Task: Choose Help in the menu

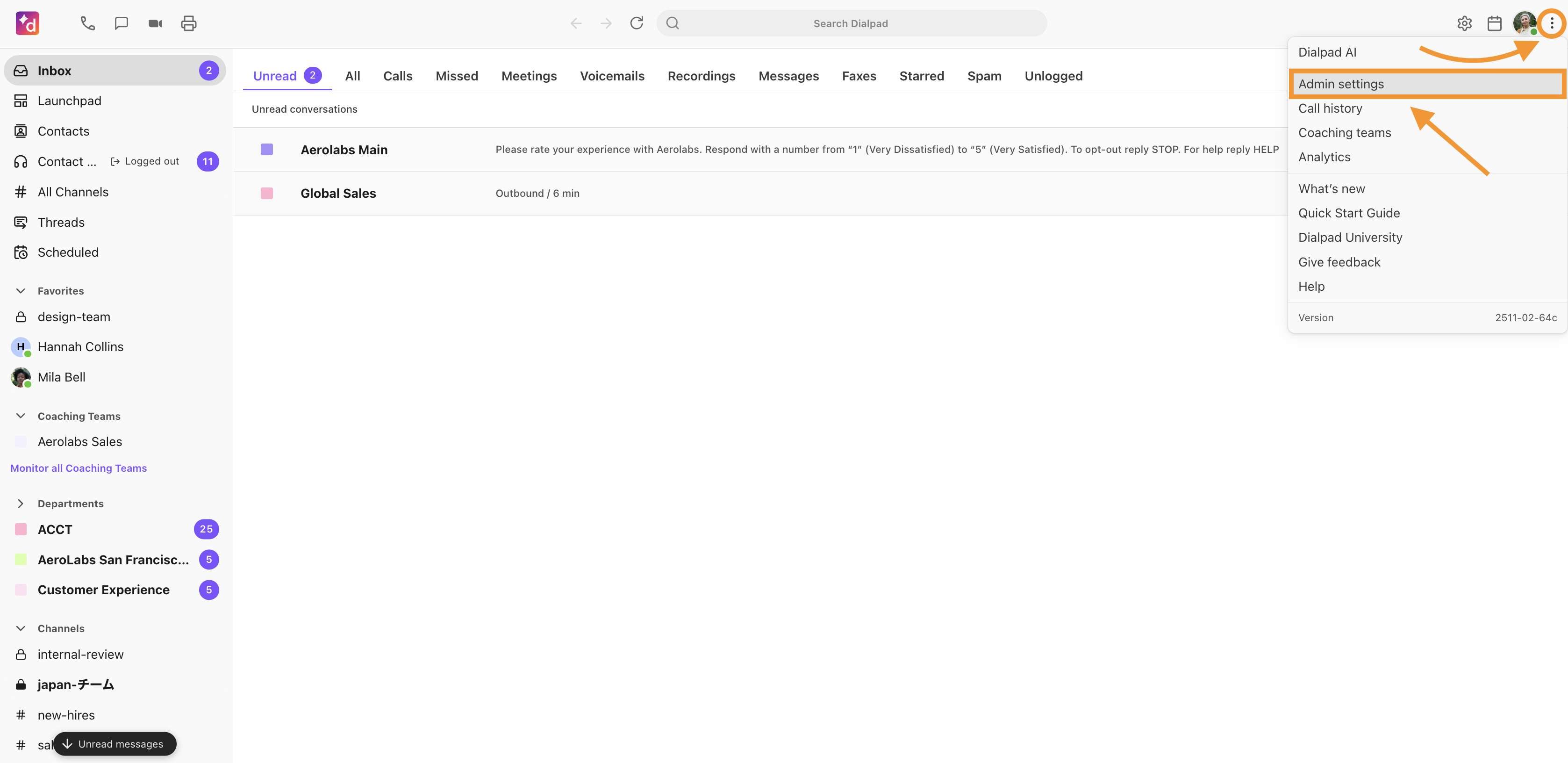Action: coord(1427,286)
